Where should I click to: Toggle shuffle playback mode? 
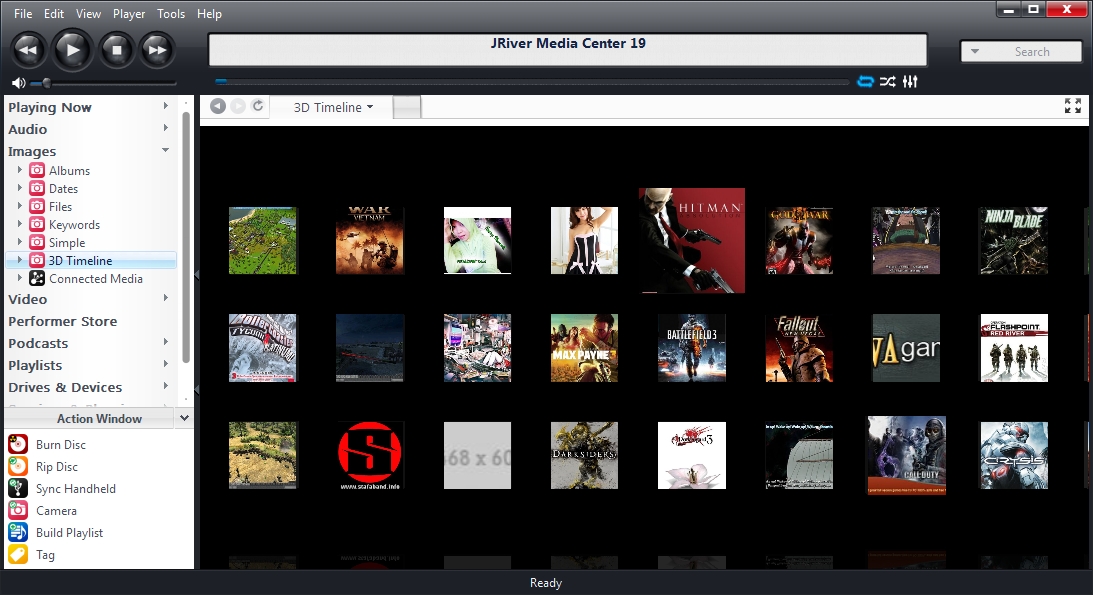pyautogui.click(x=887, y=82)
